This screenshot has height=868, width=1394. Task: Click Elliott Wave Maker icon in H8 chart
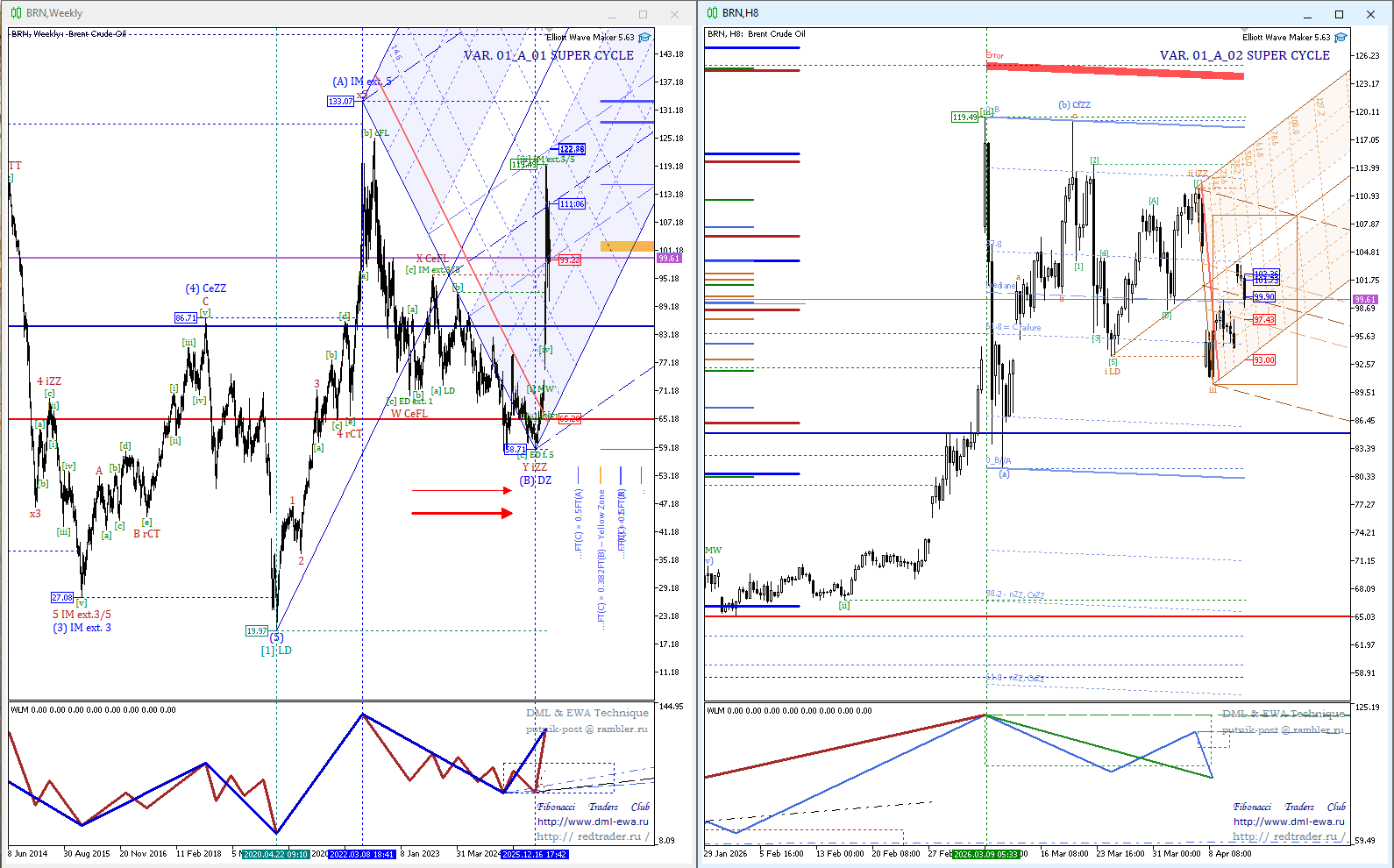click(x=1341, y=38)
